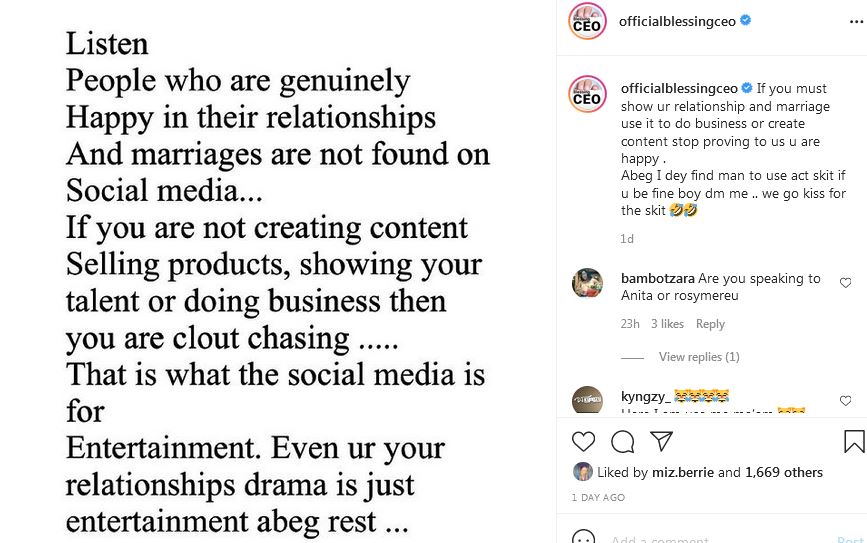Click the bambotzara username
Image resolution: width=867 pixels, height=543 pixels.
click(x=657, y=279)
